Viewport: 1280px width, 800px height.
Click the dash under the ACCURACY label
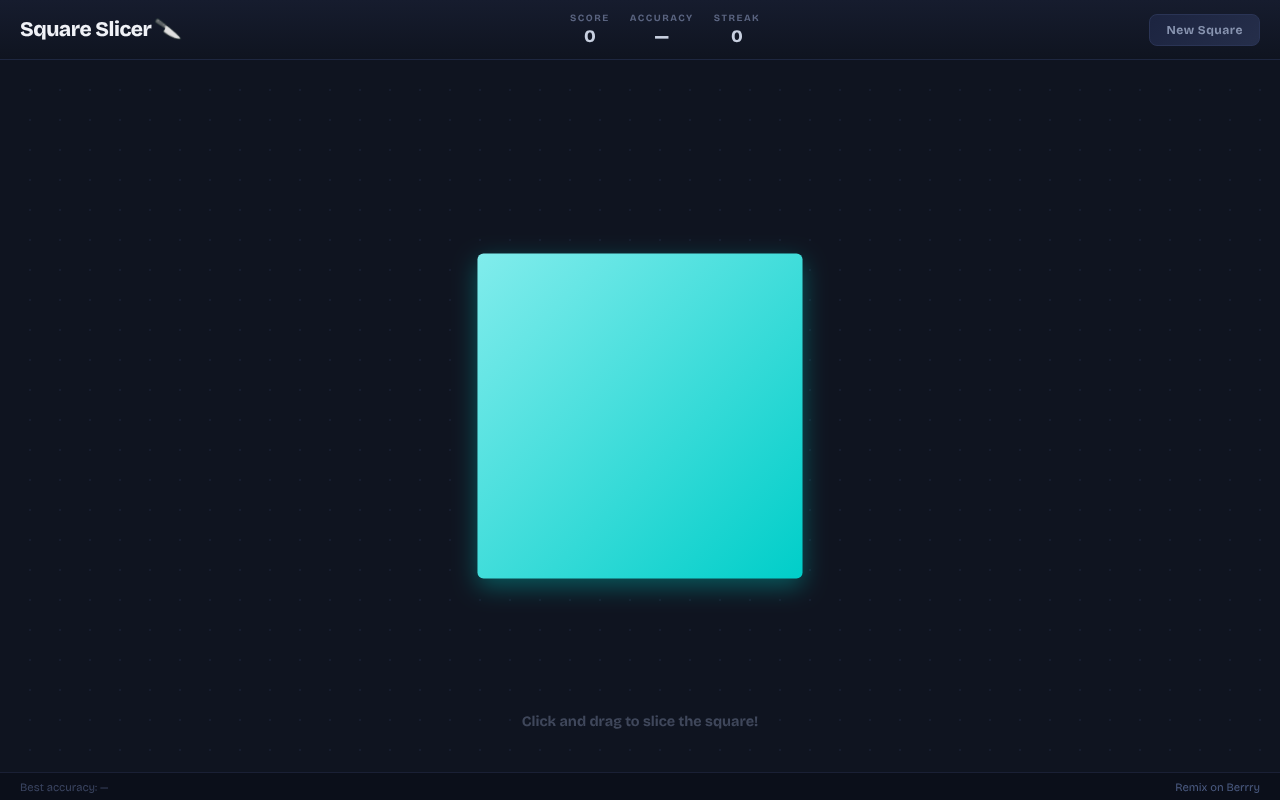[x=661, y=37]
